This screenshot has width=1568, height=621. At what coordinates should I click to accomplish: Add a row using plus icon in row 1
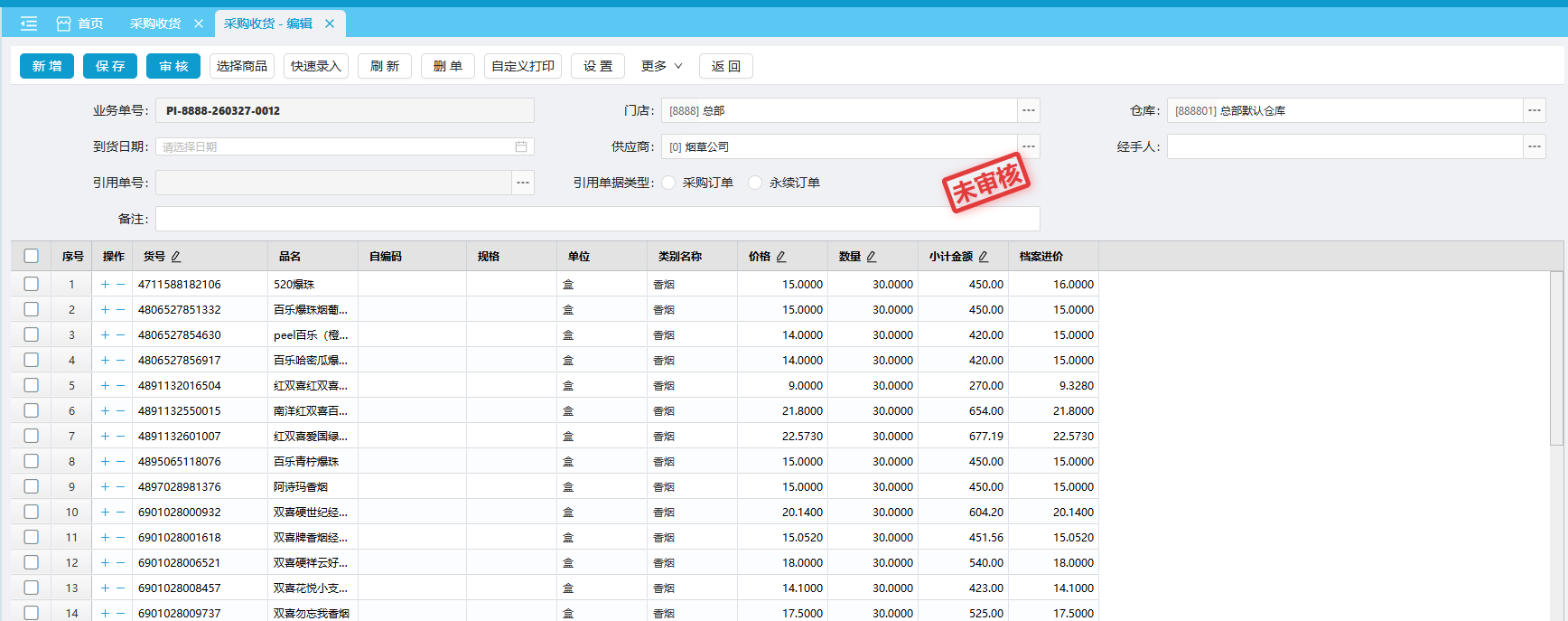coord(105,285)
